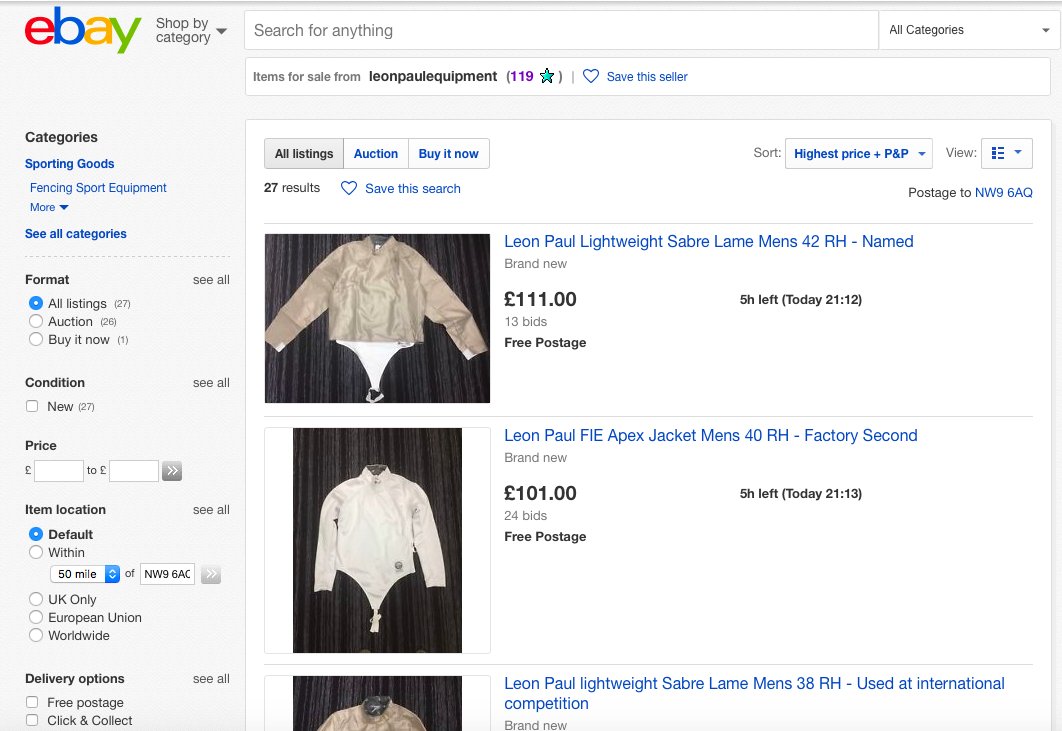Open Sporting Goods category link

point(70,163)
